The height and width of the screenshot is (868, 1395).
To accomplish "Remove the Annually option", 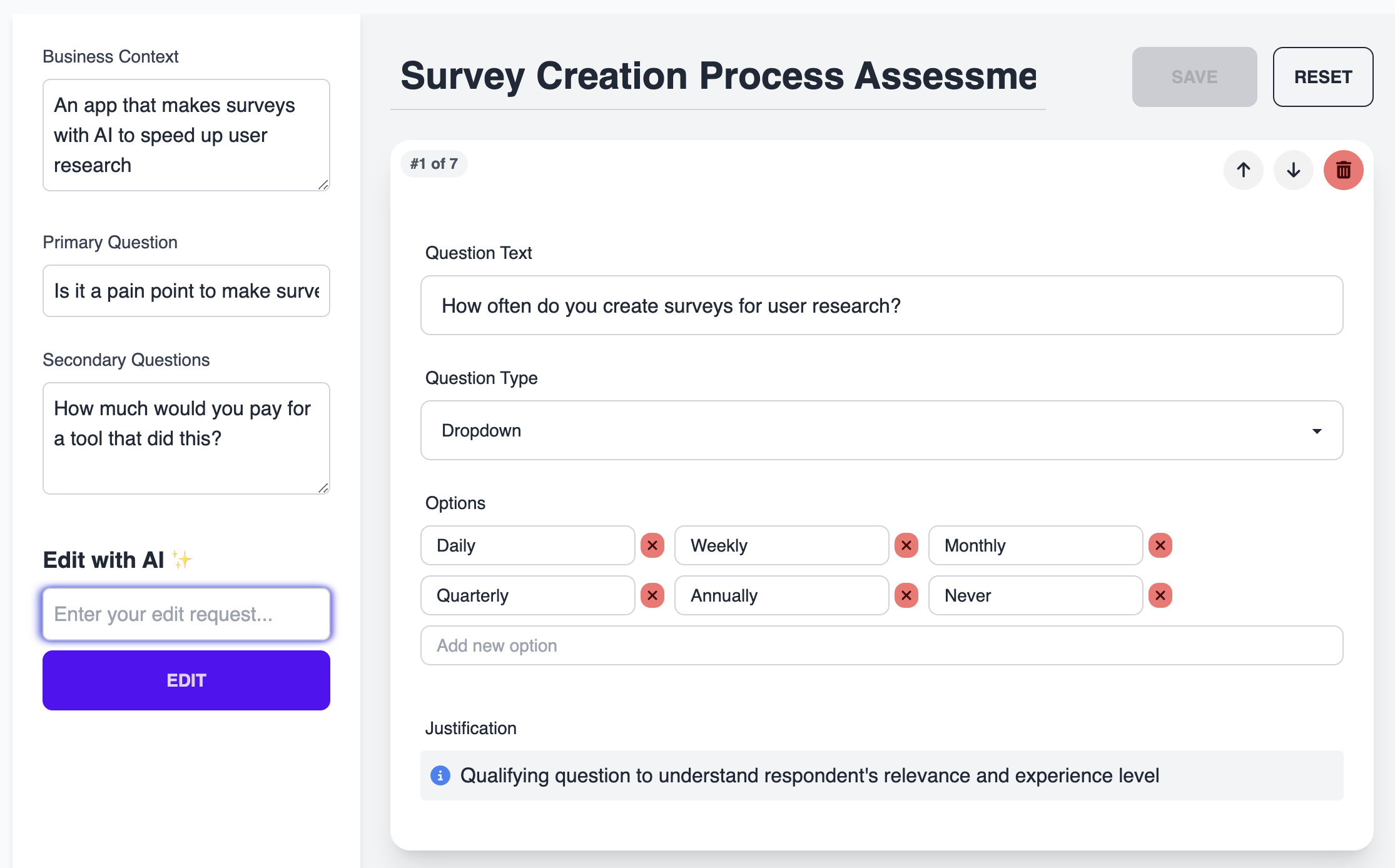I will (906, 595).
